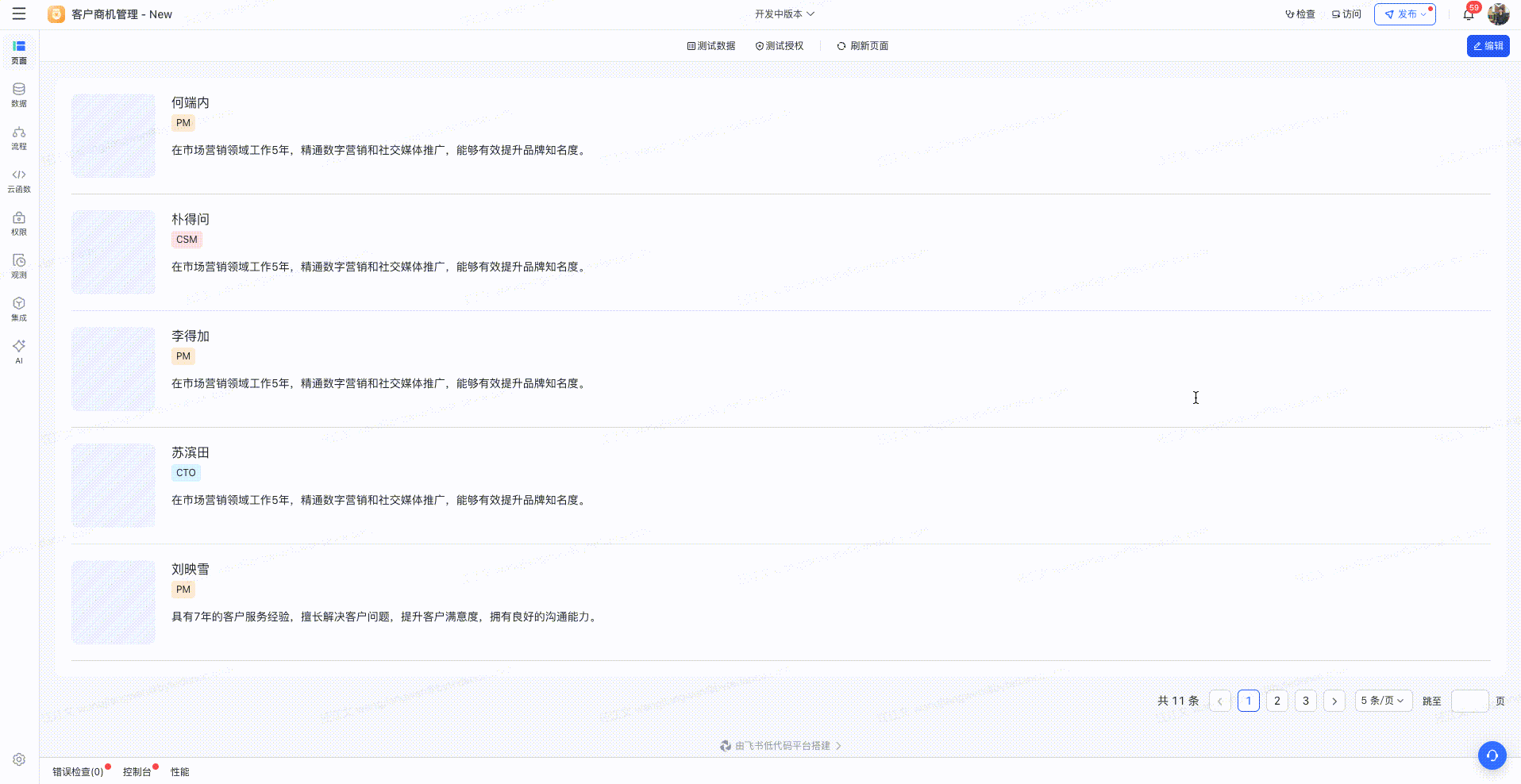This screenshot has height=784, width=1521.
Task: Click the name 李得加
Action: 191,336
